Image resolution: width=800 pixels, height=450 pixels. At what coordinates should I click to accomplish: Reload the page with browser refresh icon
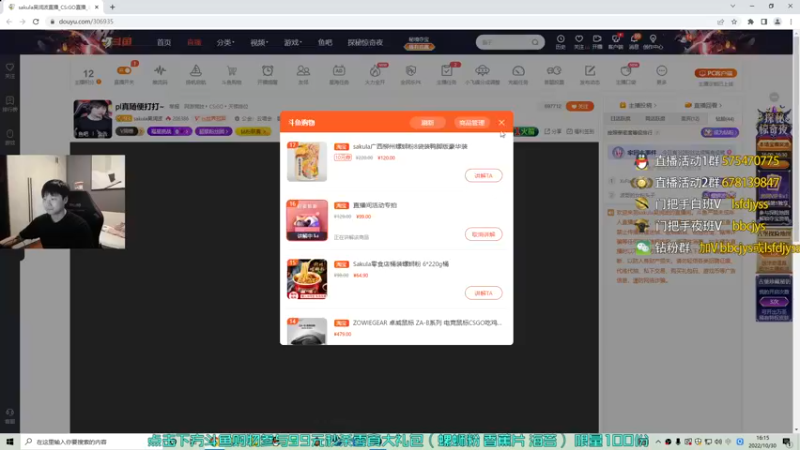(x=36, y=21)
